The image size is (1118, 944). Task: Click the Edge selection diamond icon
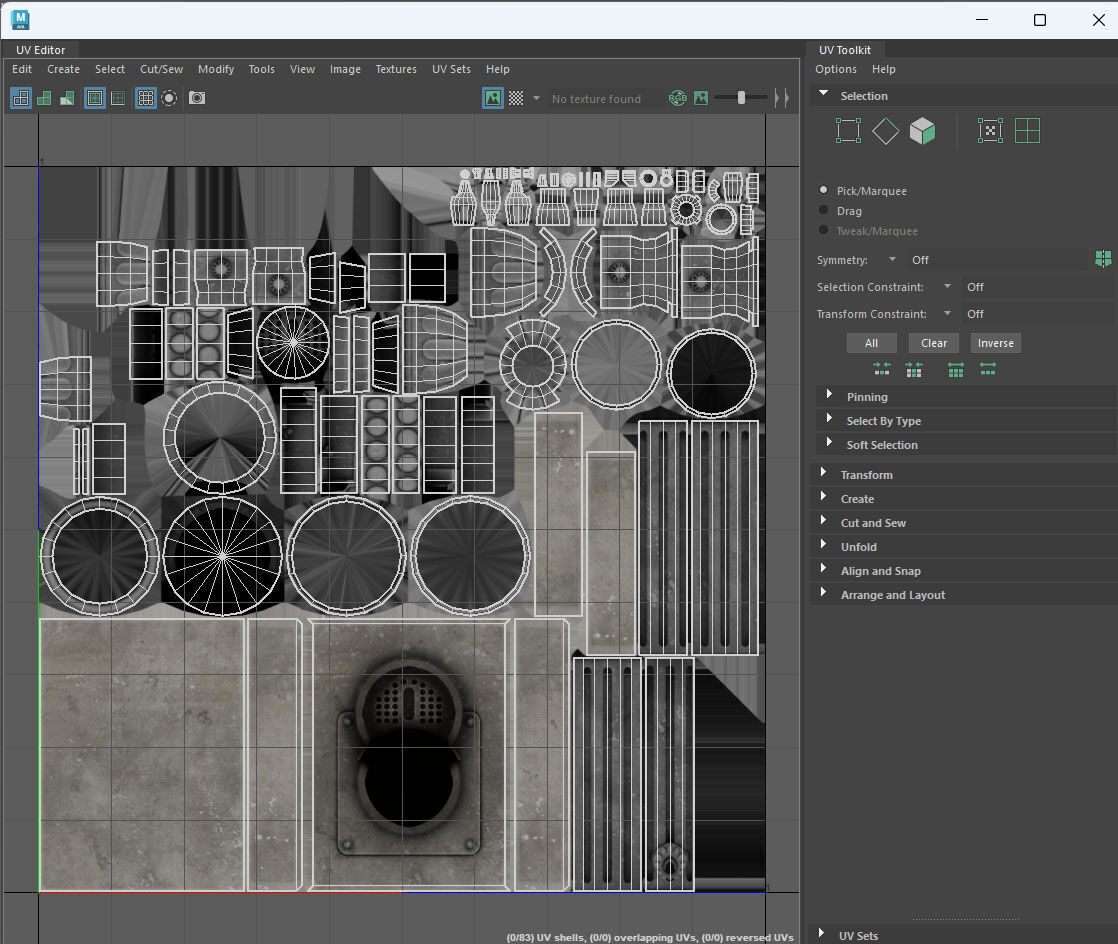(885, 131)
